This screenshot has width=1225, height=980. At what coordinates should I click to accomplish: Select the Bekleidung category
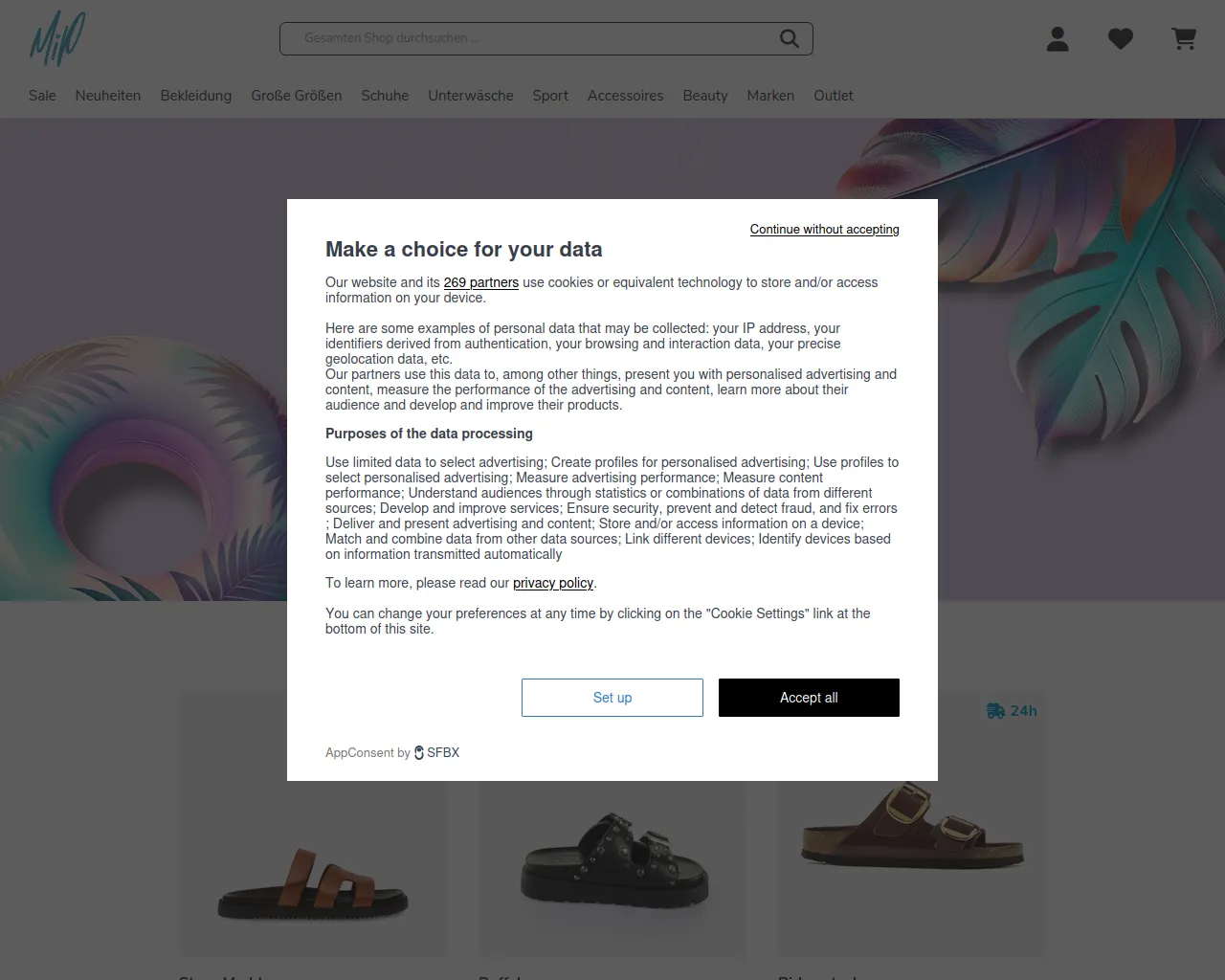point(196,96)
